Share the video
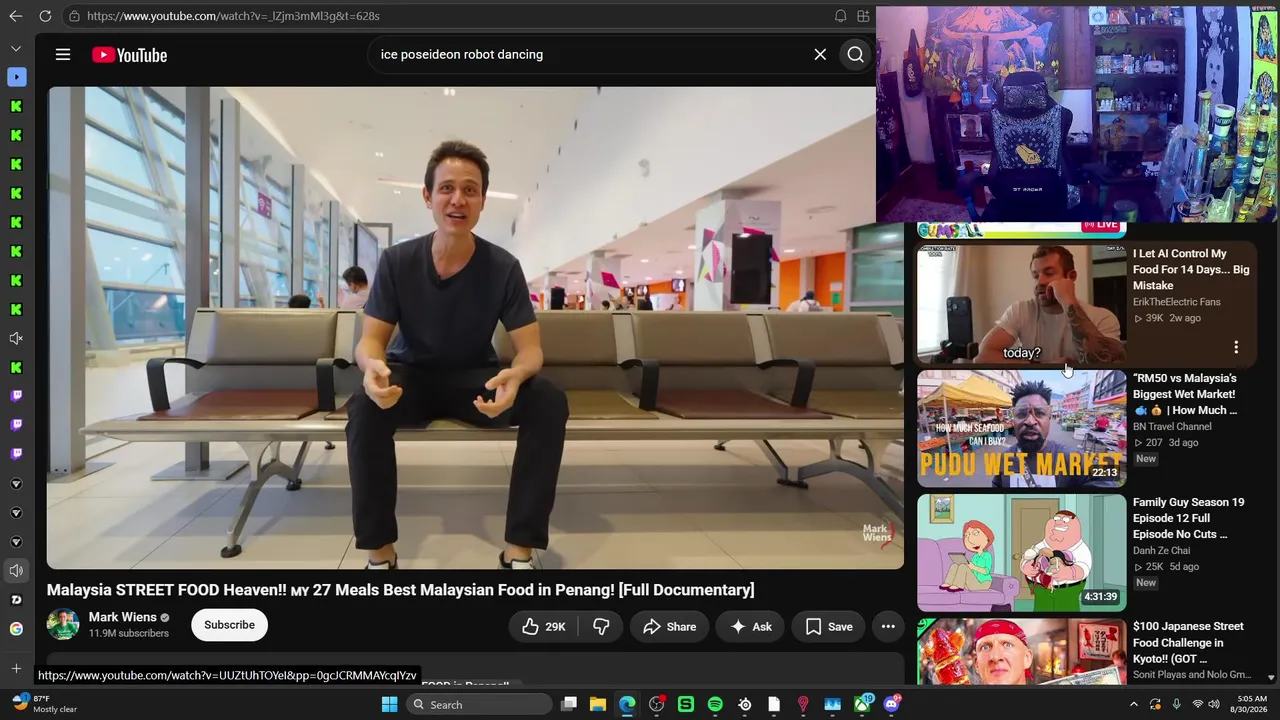1280x720 pixels. (669, 627)
